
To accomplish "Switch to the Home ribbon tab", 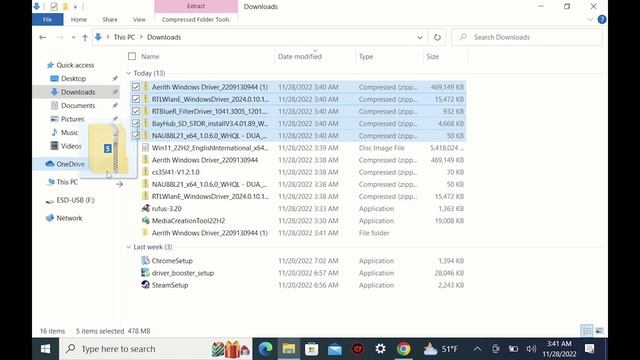I will (79, 20).
